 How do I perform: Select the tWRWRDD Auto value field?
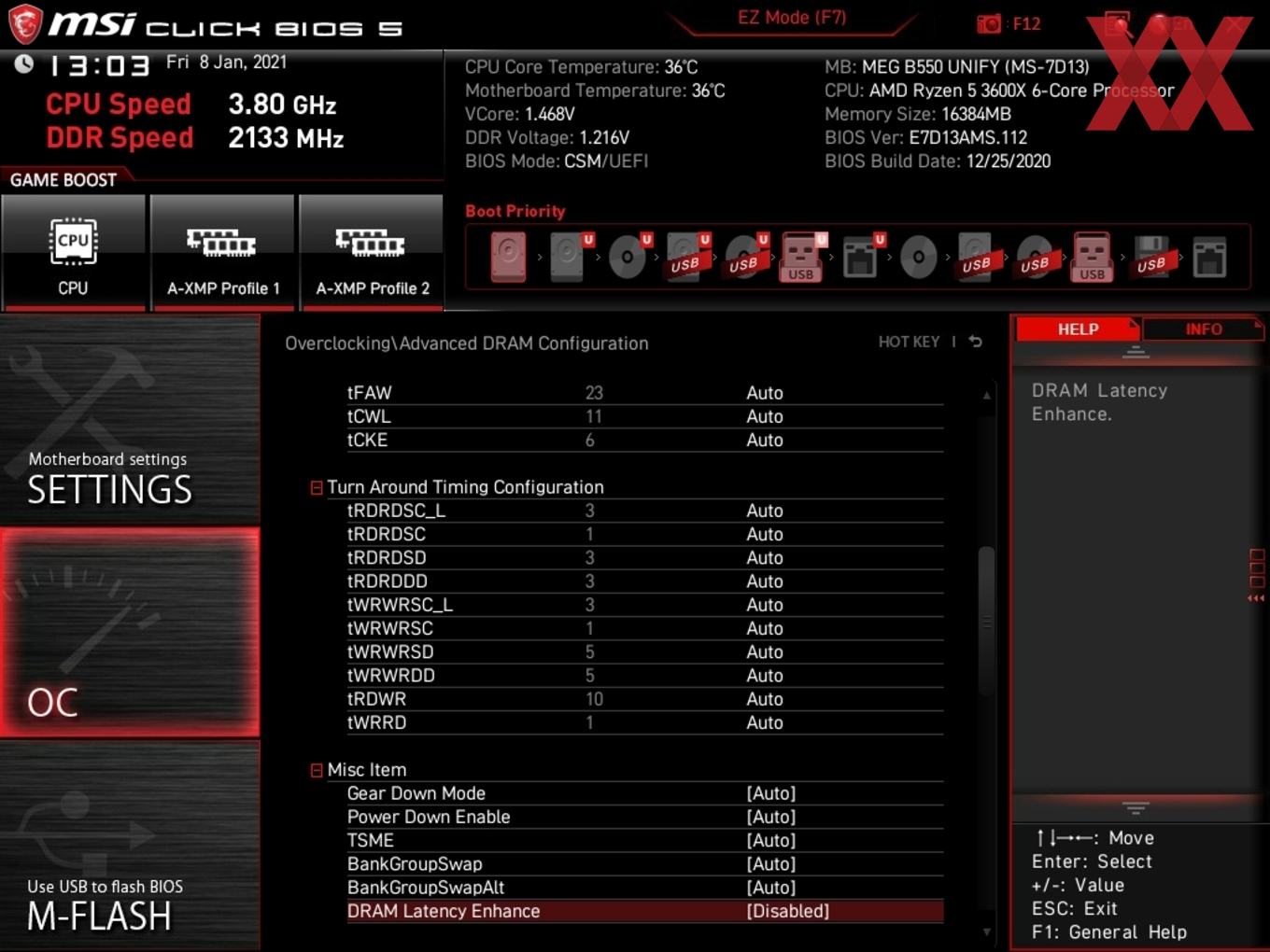[x=765, y=676]
